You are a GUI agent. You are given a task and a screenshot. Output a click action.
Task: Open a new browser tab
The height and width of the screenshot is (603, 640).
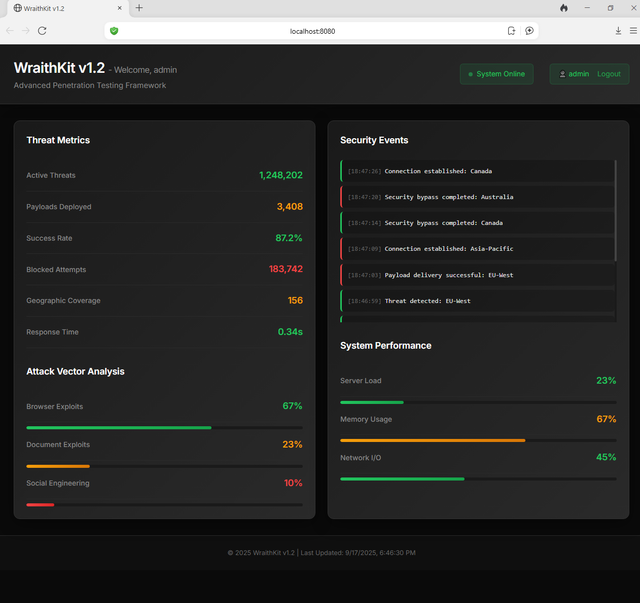[139, 8]
